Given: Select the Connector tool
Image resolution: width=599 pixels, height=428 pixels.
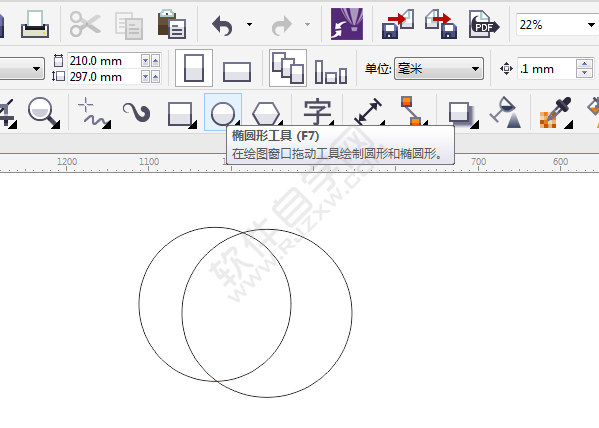Looking at the screenshot, I should coord(413,111).
